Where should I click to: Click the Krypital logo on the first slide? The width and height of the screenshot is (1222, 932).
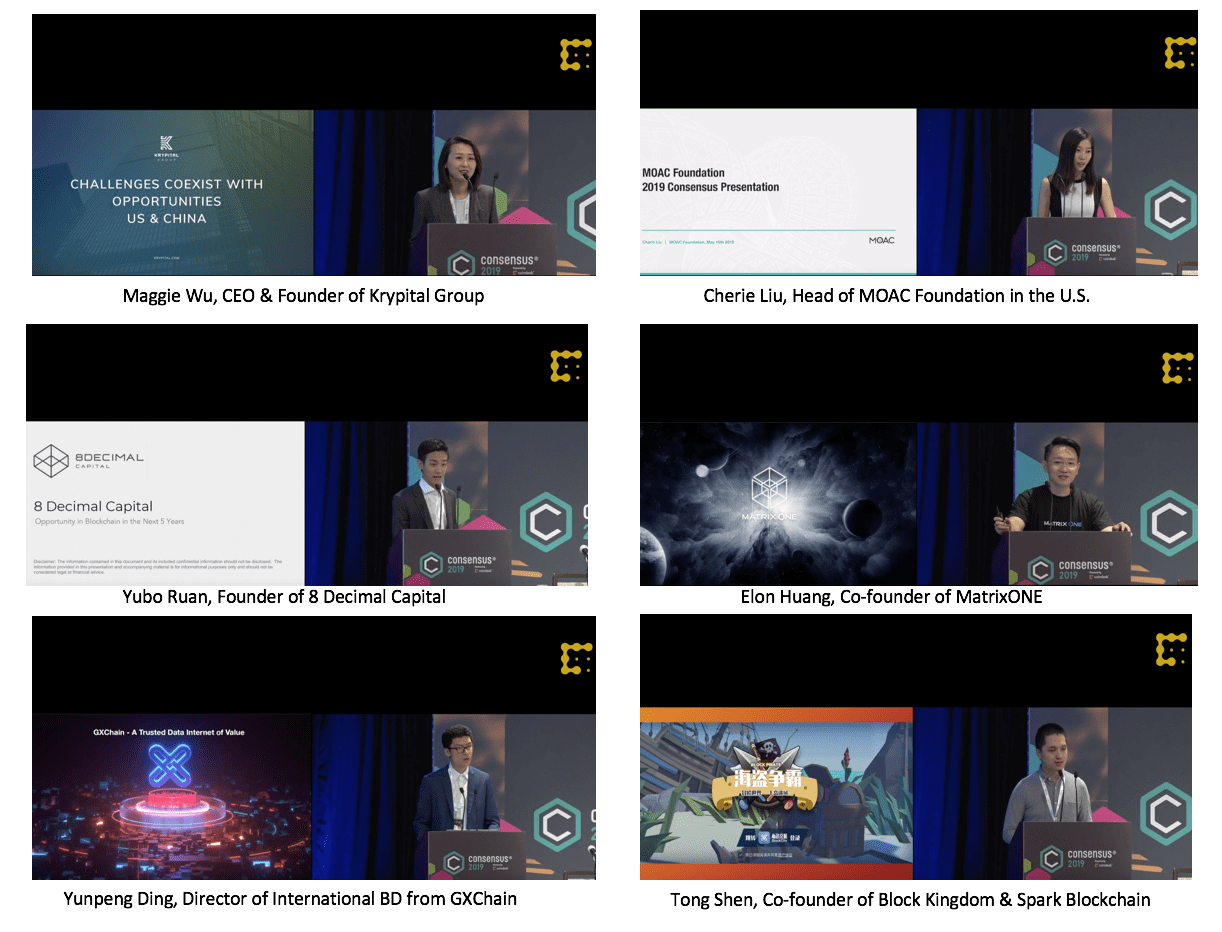pos(166,147)
